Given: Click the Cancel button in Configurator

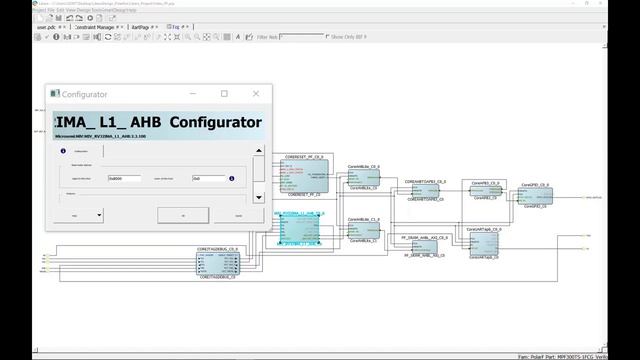Looking at the screenshot, I should point(239,216).
